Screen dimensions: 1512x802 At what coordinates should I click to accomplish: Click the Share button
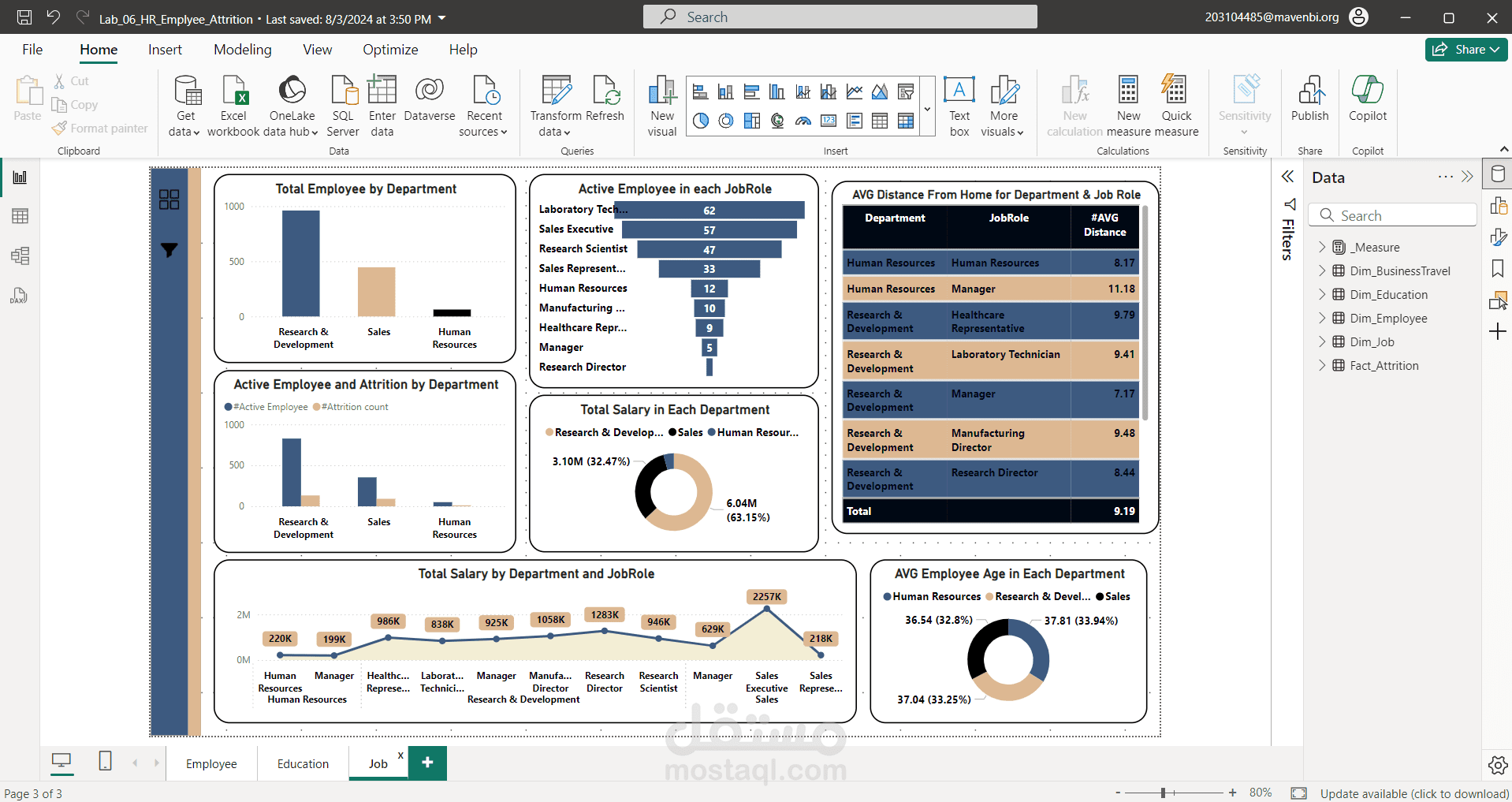pos(1466,50)
